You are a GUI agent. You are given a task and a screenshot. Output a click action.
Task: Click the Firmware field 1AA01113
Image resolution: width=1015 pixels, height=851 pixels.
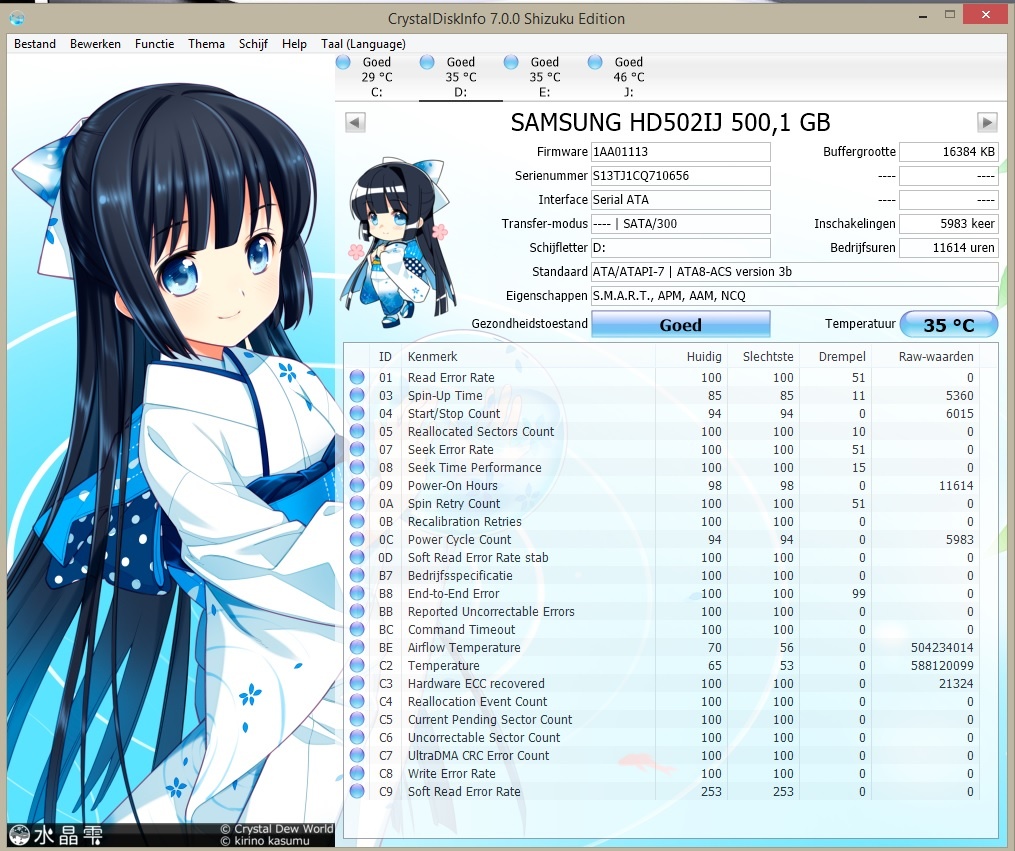680,152
